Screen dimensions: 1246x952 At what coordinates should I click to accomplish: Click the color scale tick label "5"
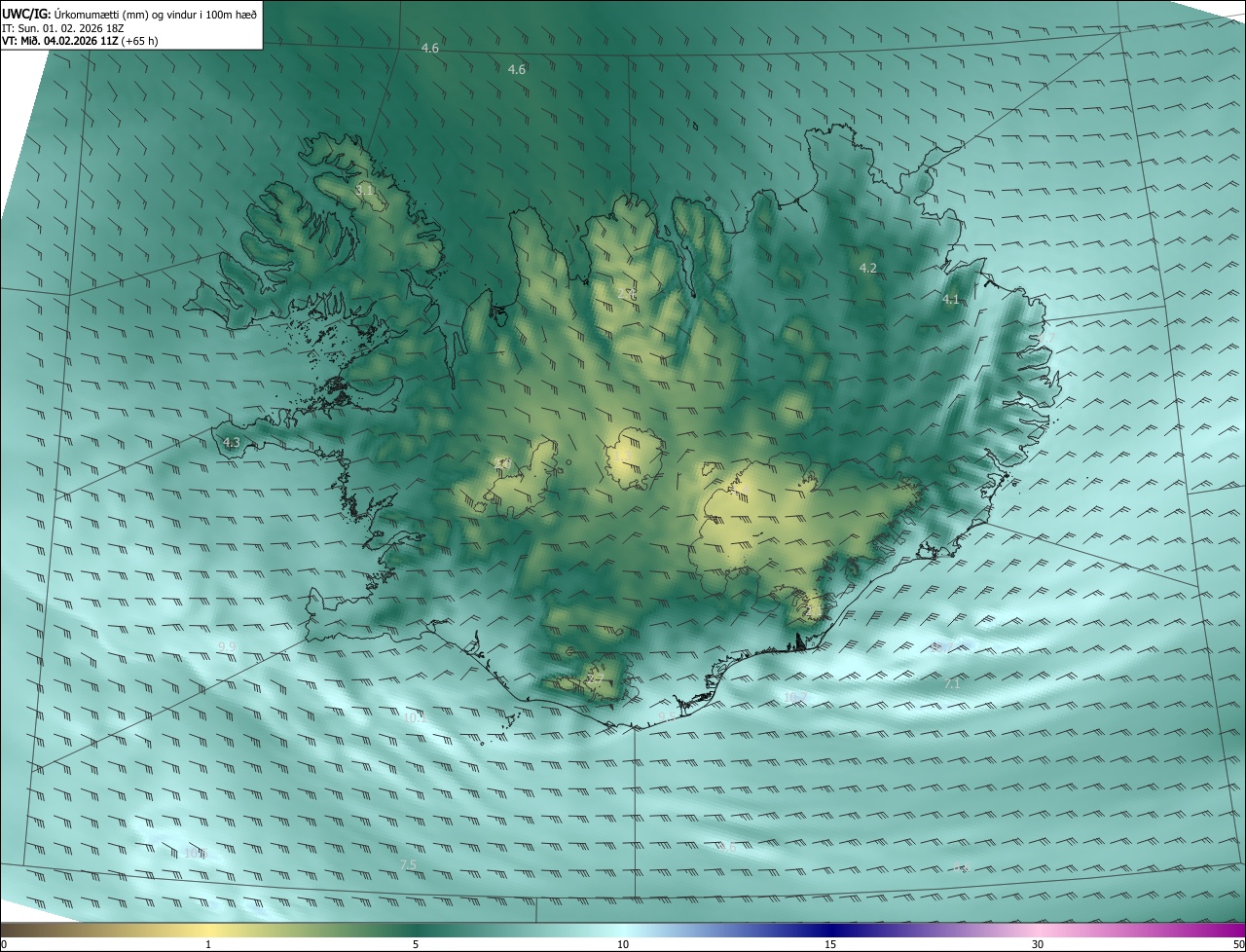[x=416, y=944]
